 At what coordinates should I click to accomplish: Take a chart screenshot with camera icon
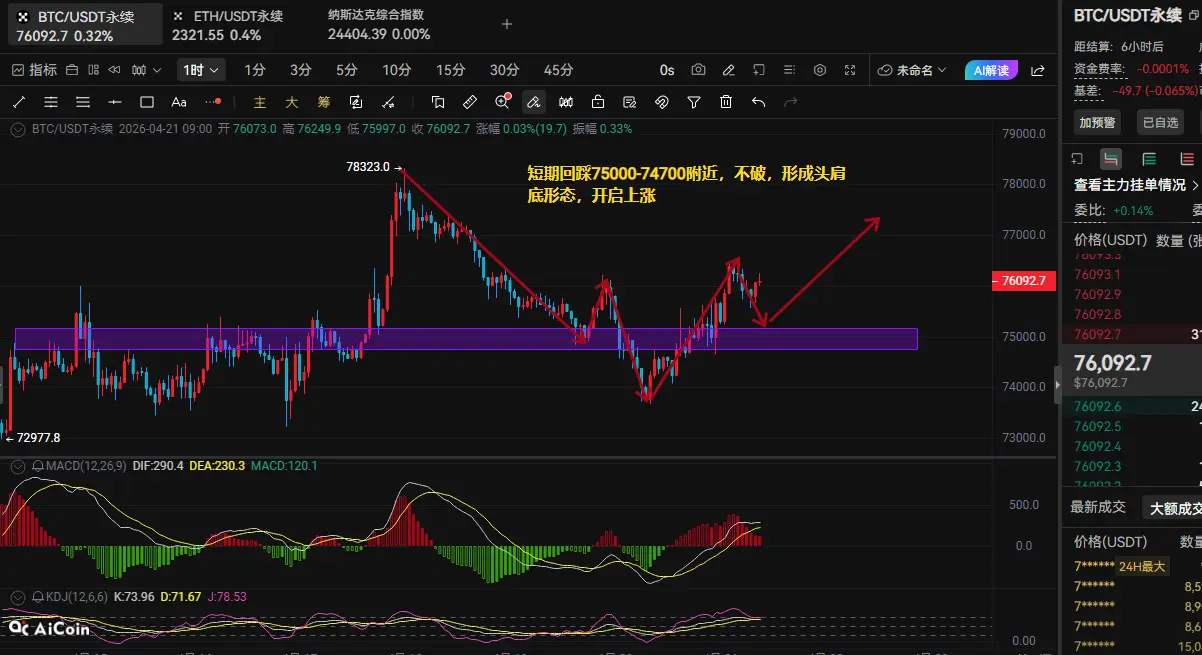[698, 70]
